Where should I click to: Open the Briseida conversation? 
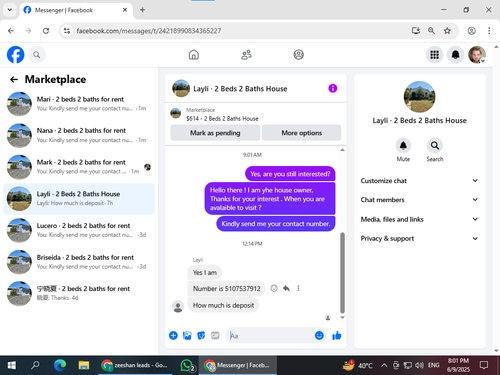pos(79,262)
